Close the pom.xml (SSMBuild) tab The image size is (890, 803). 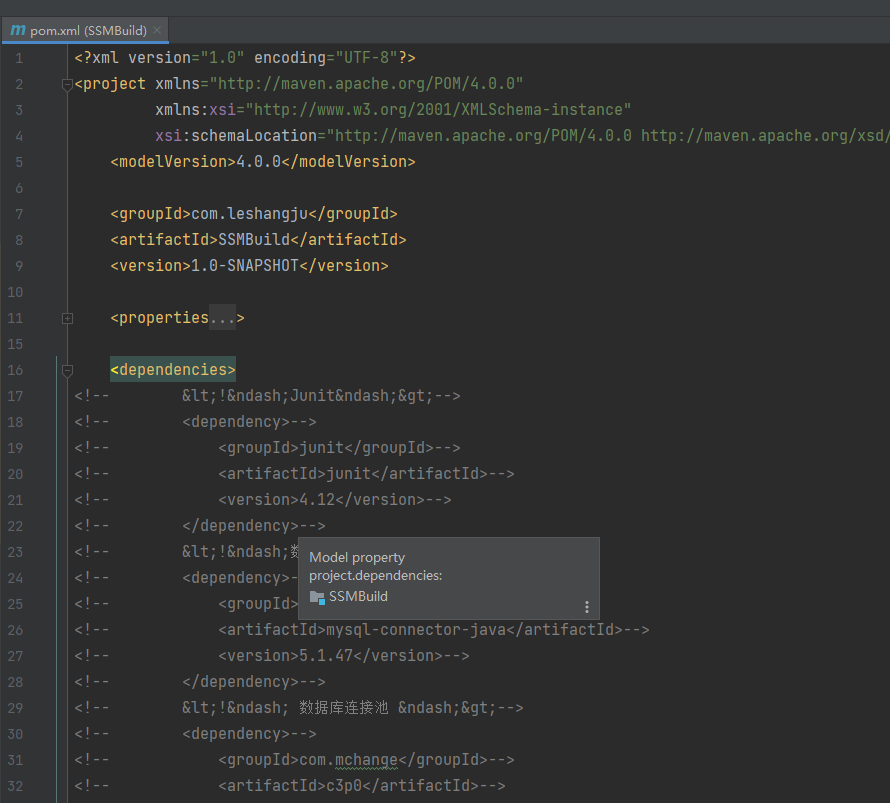click(x=157, y=30)
